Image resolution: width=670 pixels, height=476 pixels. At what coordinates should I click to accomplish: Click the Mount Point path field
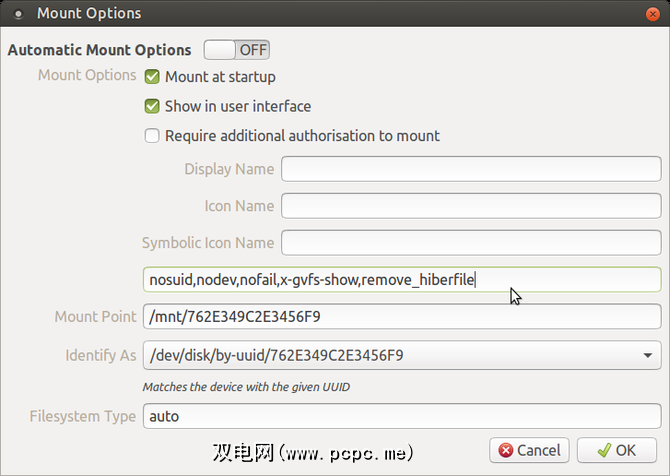401,317
